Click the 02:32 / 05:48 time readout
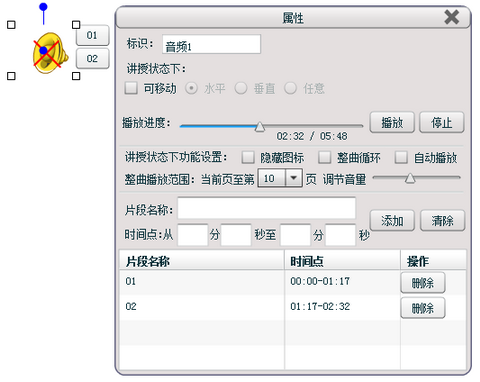This screenshot has width=480, height=382. click(x=312, y=136)
